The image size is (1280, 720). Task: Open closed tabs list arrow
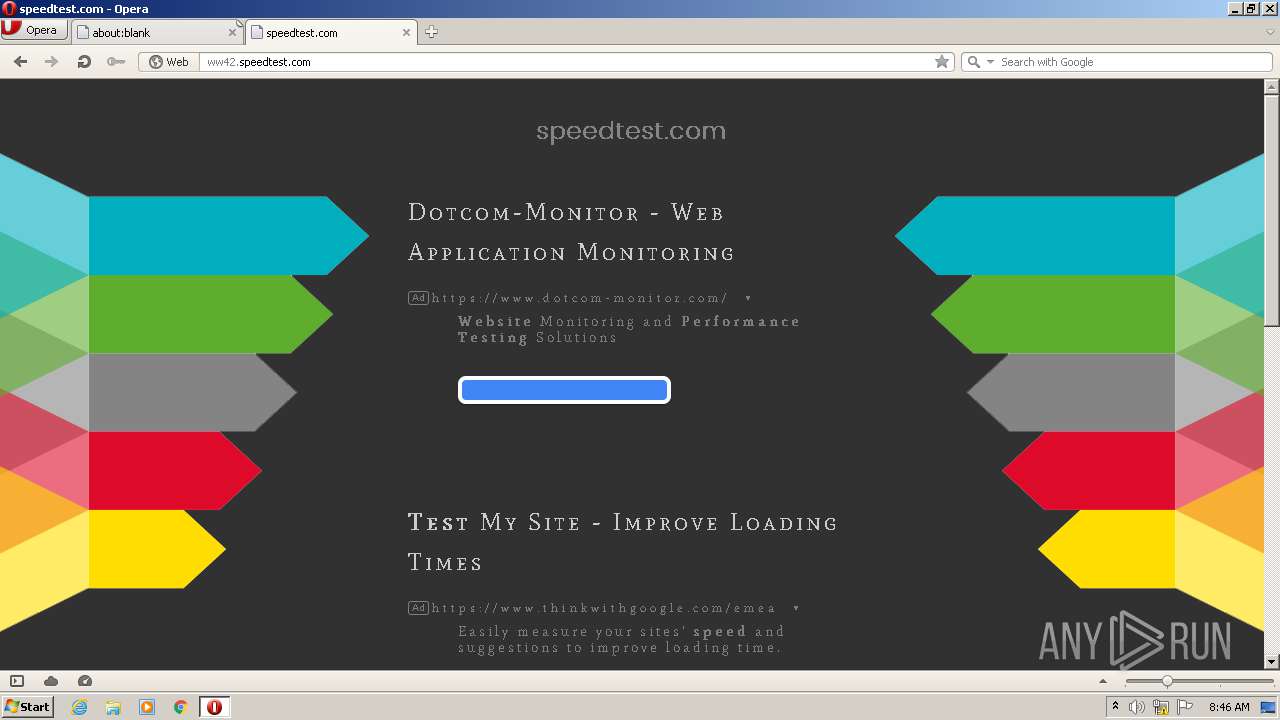click(1270, 32)
